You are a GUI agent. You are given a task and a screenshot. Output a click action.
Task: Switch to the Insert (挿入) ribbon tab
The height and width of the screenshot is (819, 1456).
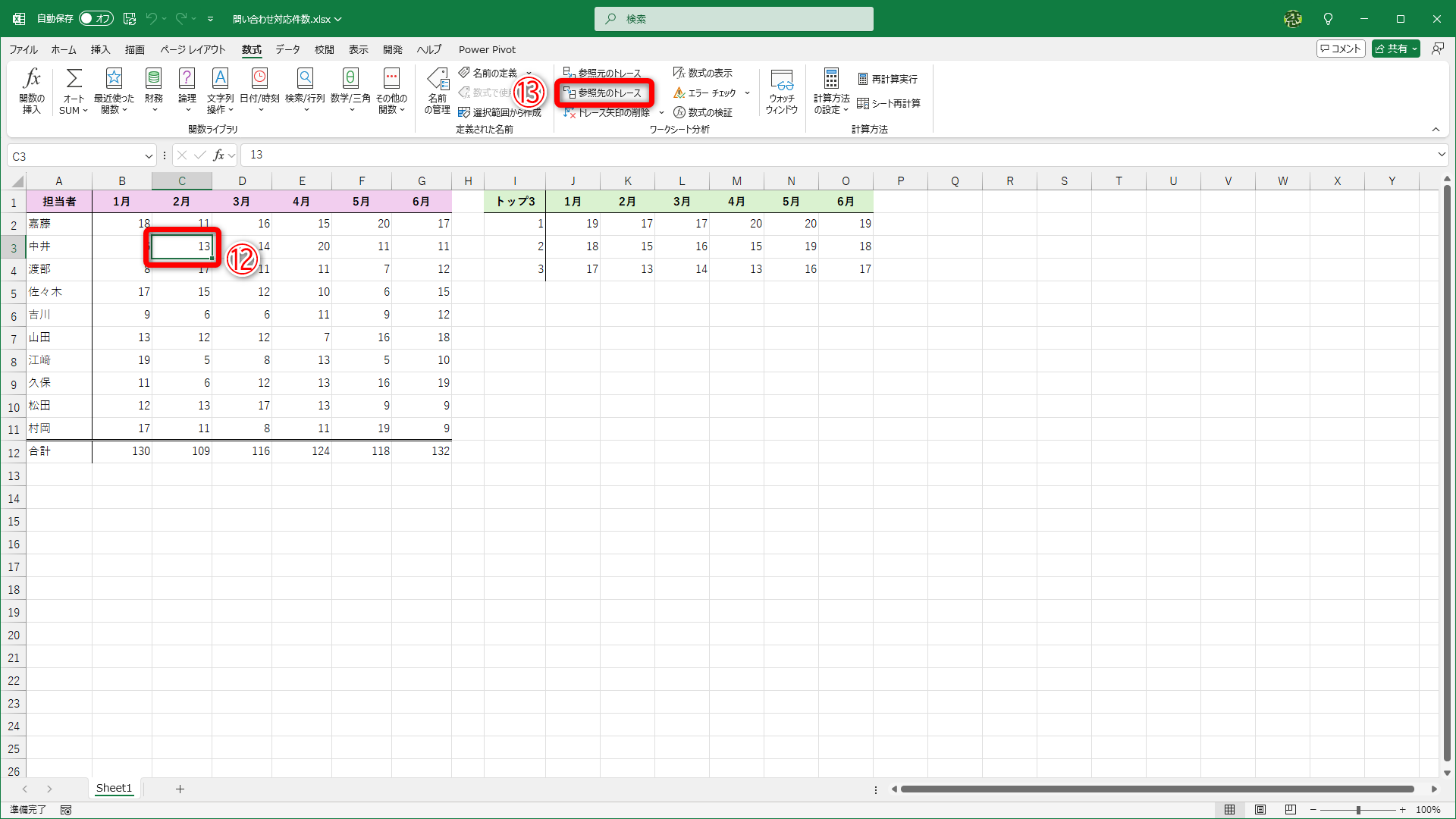click(100, 49)
